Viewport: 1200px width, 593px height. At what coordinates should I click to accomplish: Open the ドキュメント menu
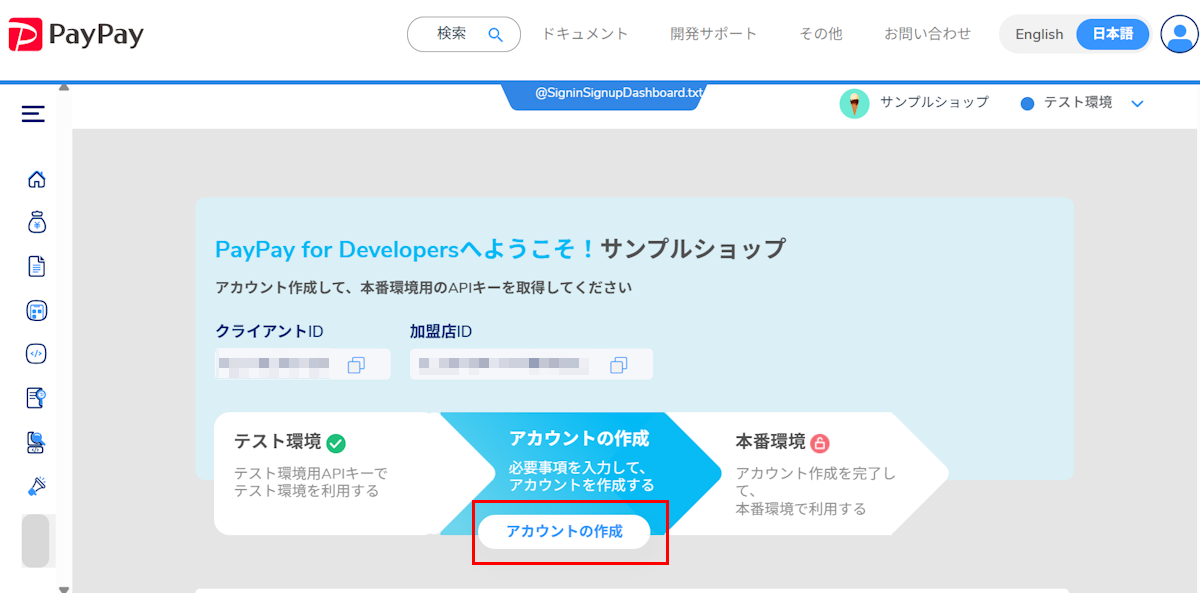(x=585, y=34)
